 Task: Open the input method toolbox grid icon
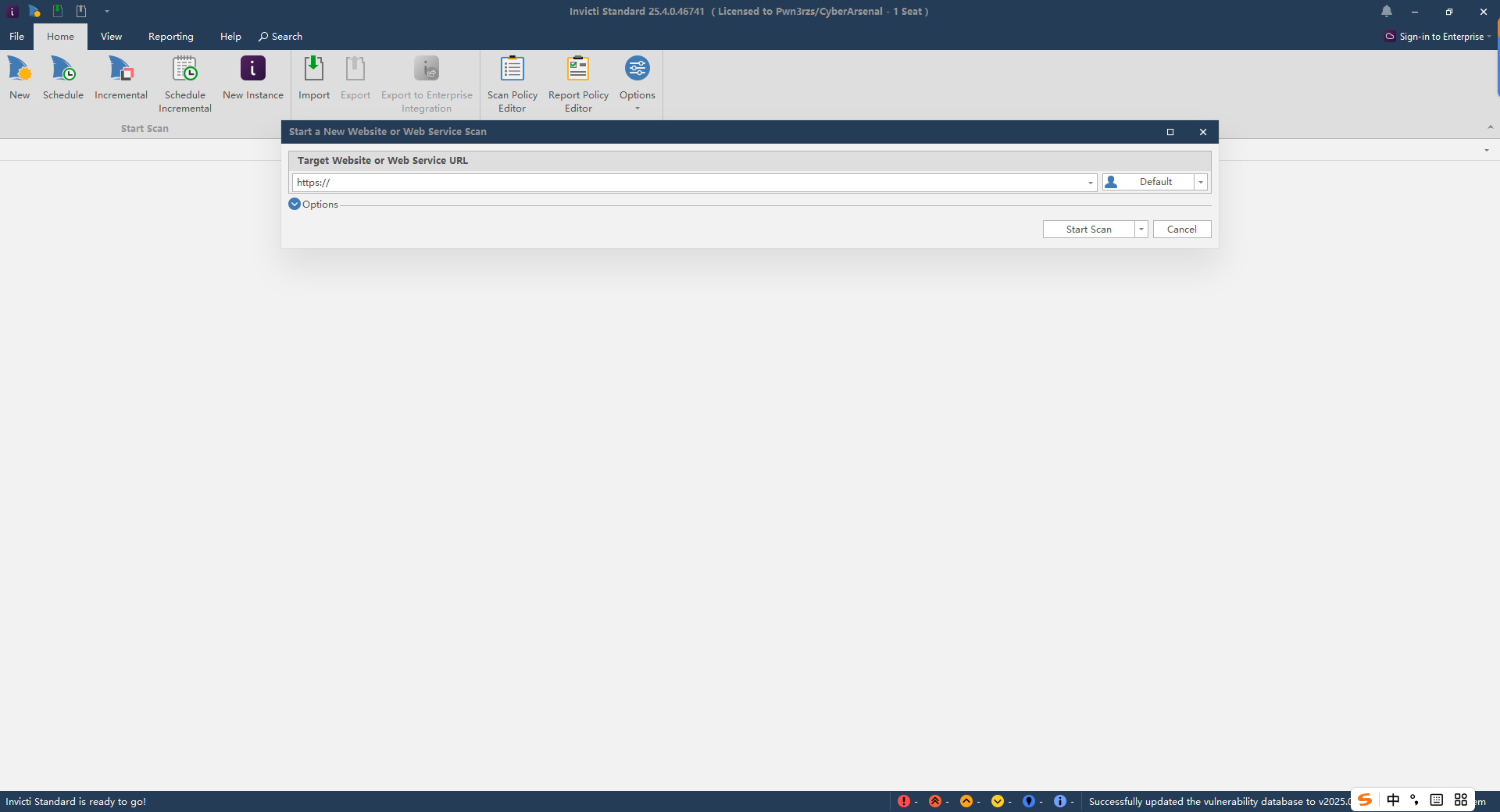pyautogui.click(x=1461, y=800)
